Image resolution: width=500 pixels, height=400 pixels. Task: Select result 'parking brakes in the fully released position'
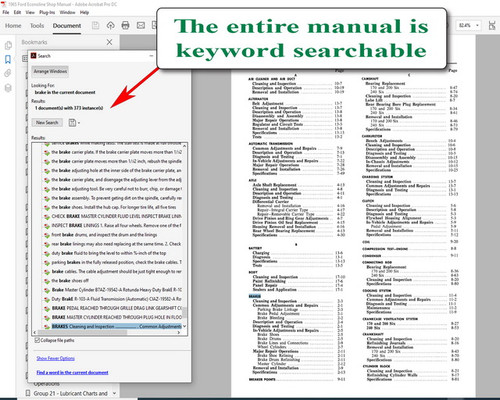[x=116, y=262]
